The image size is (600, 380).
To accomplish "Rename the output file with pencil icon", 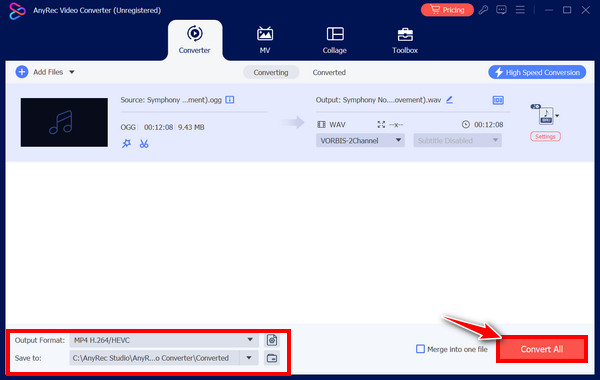I will point(450,100).
